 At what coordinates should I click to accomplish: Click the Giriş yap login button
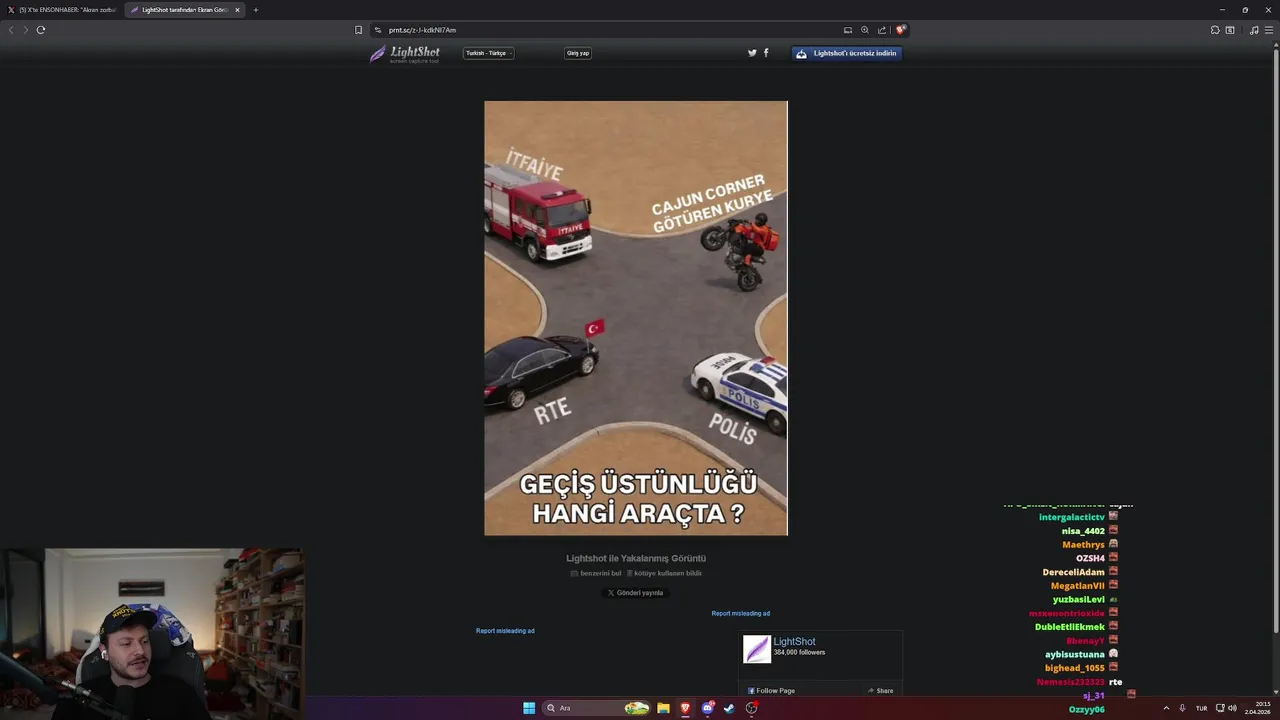point(578,53)
